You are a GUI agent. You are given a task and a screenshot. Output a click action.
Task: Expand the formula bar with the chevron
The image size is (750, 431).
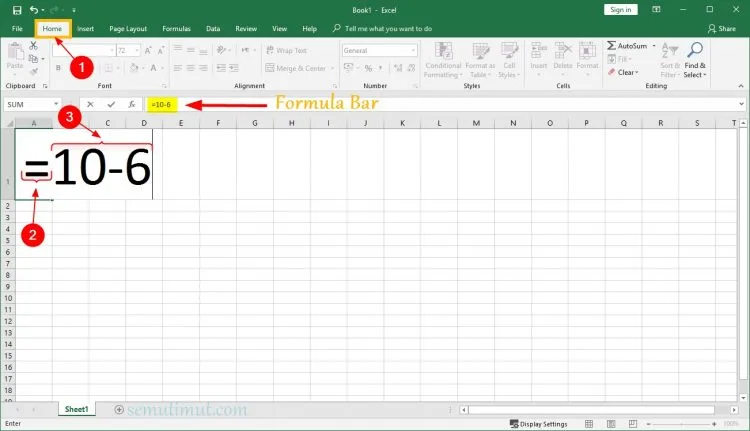pyautogui.click(x=741, y=104)
